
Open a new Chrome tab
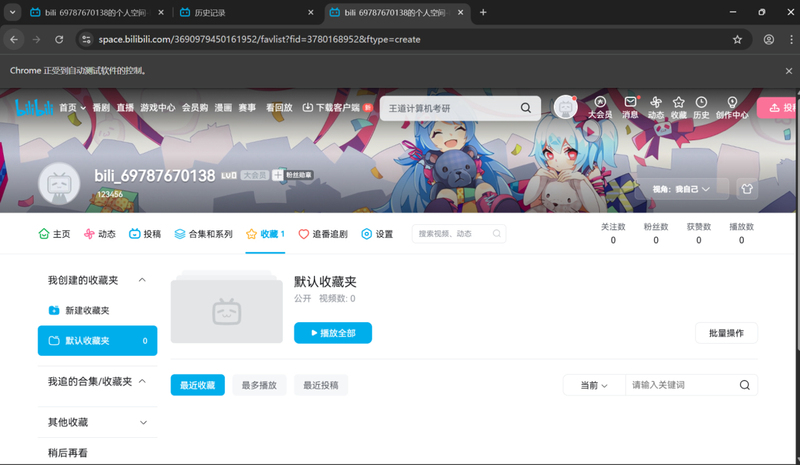[483, 12]
